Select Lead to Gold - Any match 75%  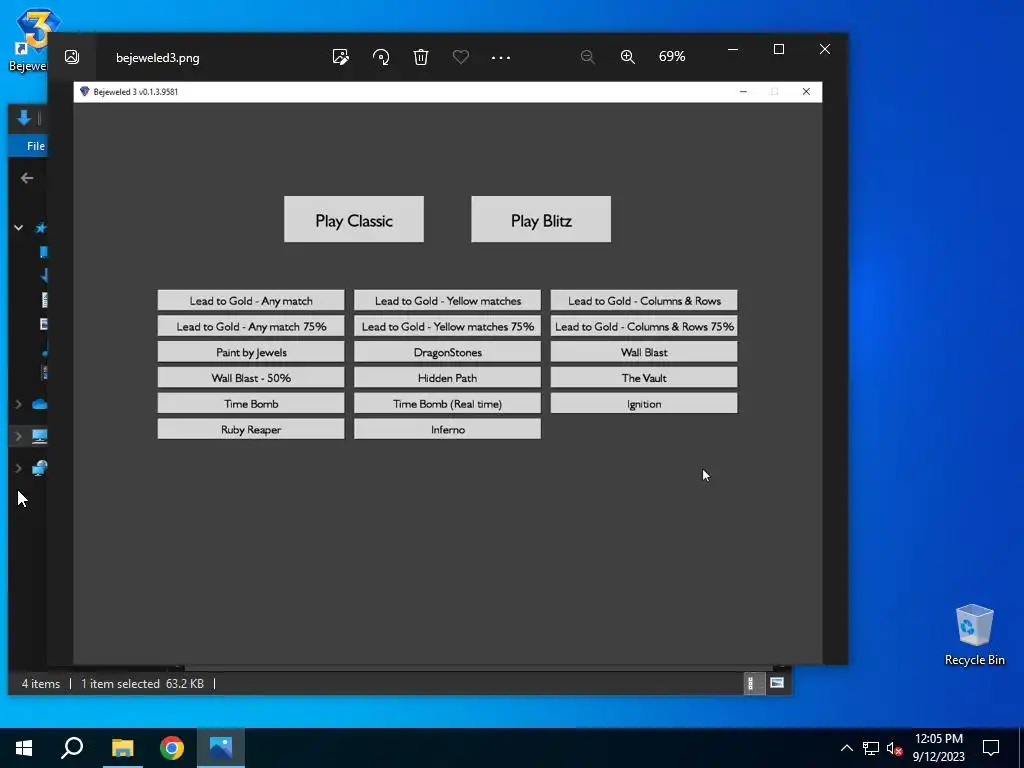pyautogui.click(x=251, y=326)
